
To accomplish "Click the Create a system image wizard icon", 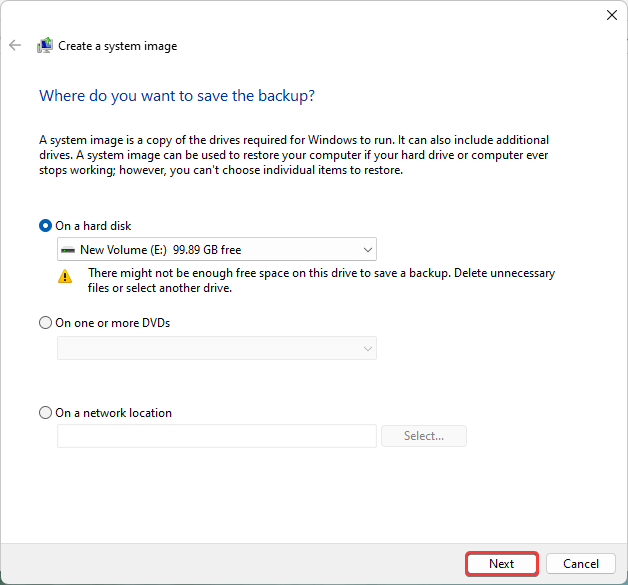I will (x=45, y=45).
